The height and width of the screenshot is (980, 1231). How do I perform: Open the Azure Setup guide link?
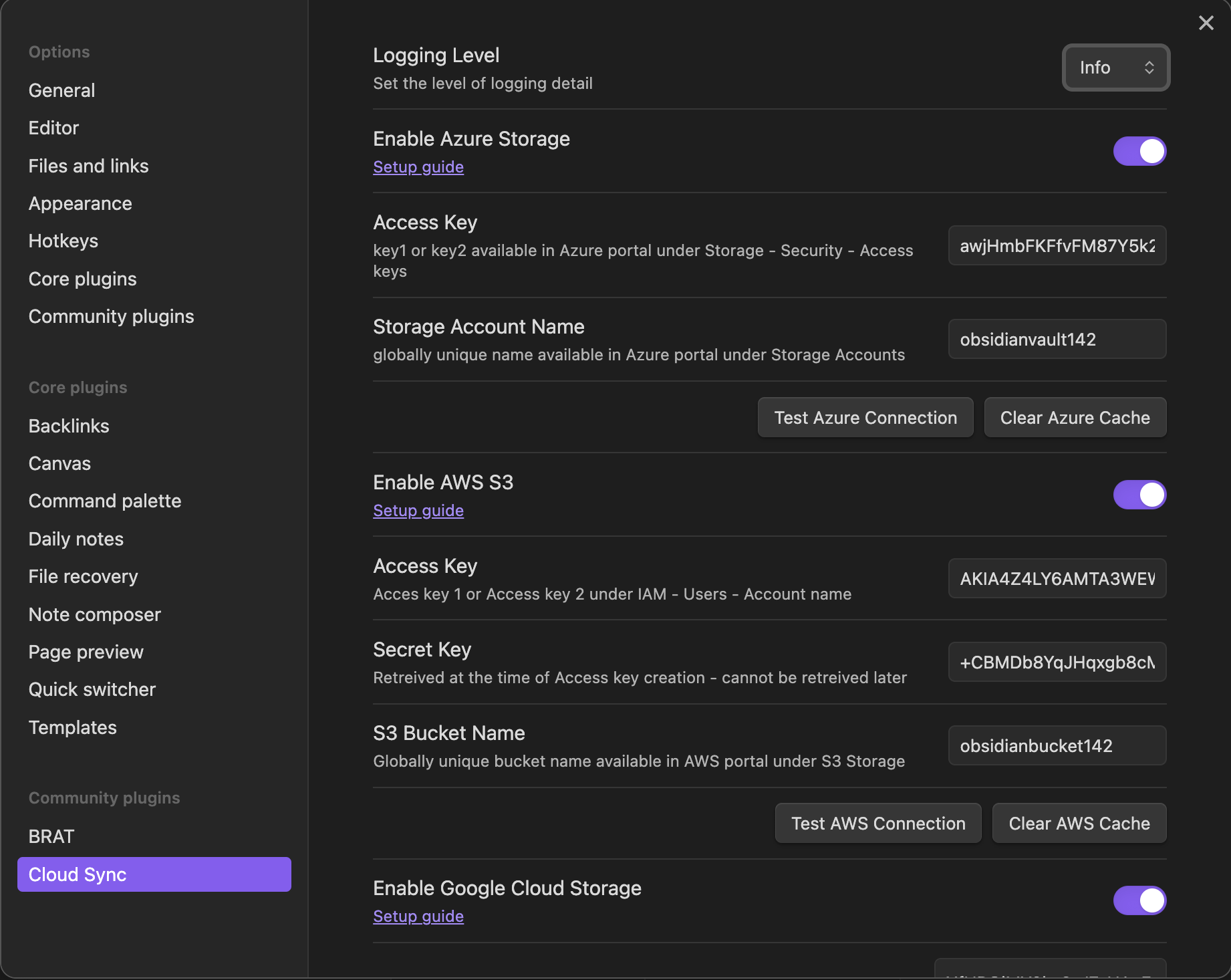pos(418,167)
